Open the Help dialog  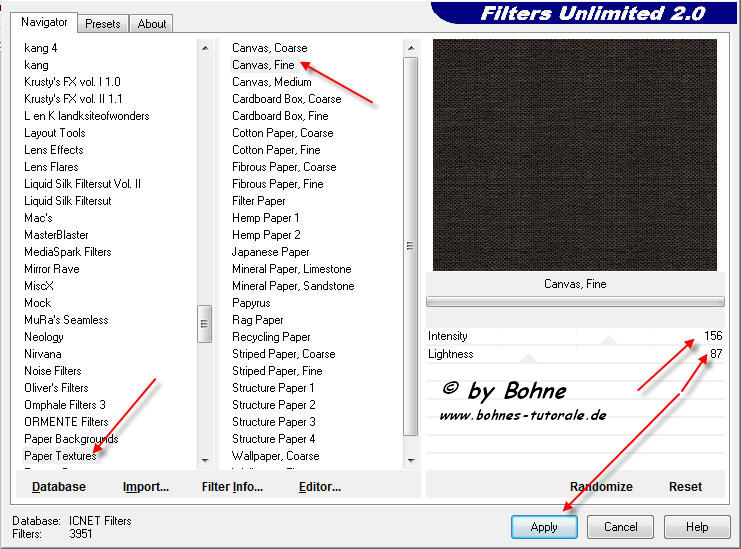[697, 527]
